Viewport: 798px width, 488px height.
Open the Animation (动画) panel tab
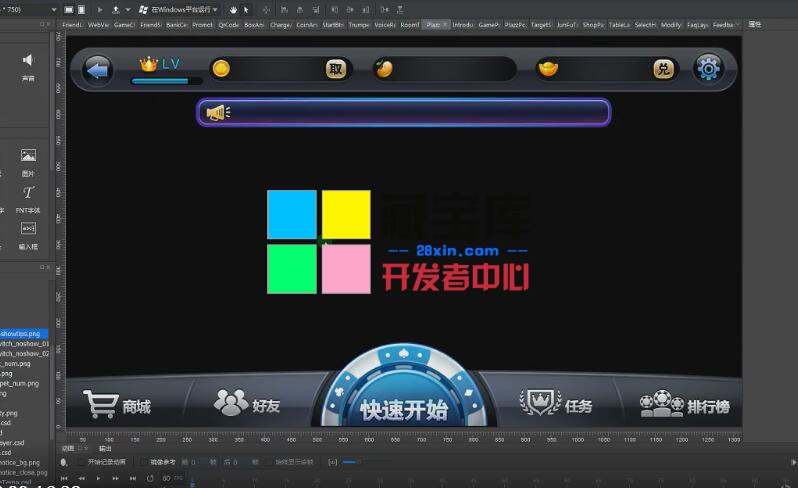pos(68,448)
